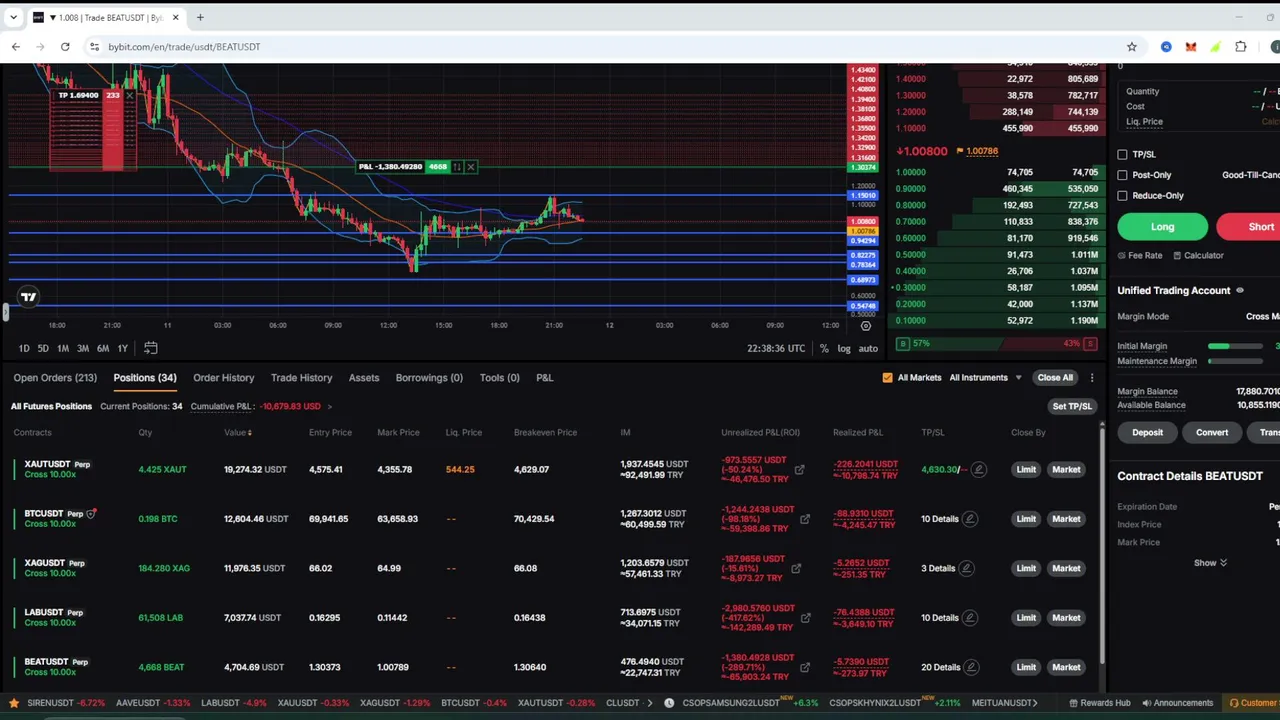Cancel the TP 1.69400 order label on chart
The image size is (1280, 720).
coord(129,95)
